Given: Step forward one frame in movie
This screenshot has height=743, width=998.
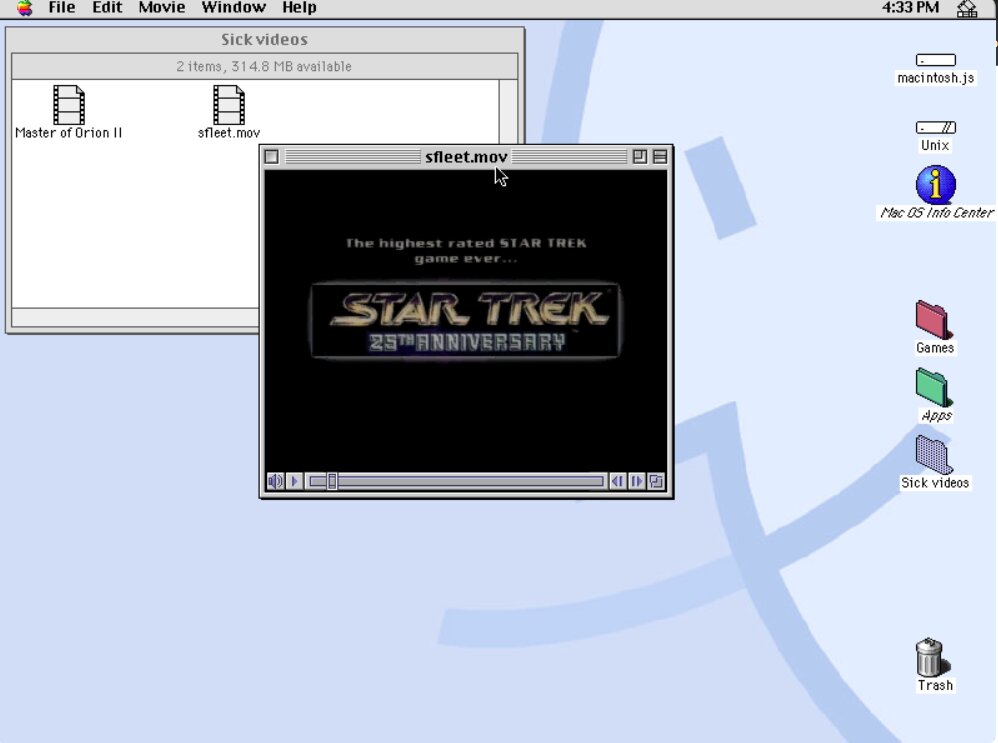Looking at the screenshot, I should pos(636,481).
